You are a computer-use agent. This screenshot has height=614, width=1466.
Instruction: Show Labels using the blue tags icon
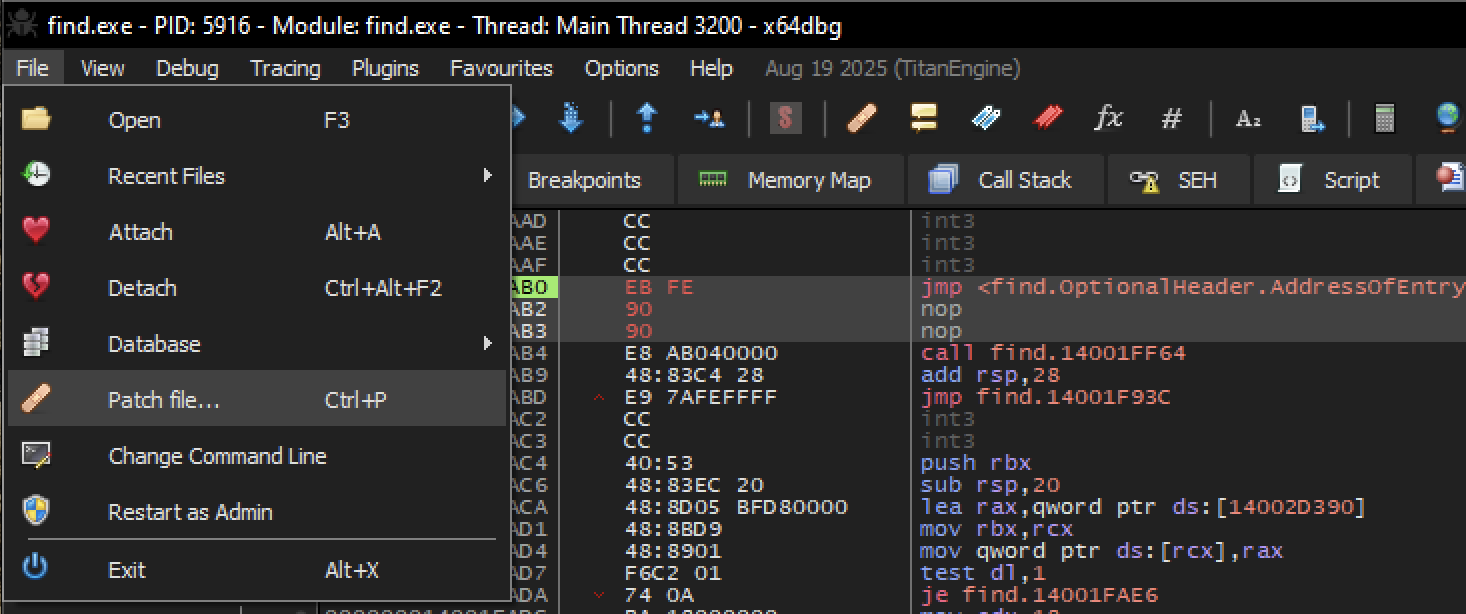coord(986,119)
